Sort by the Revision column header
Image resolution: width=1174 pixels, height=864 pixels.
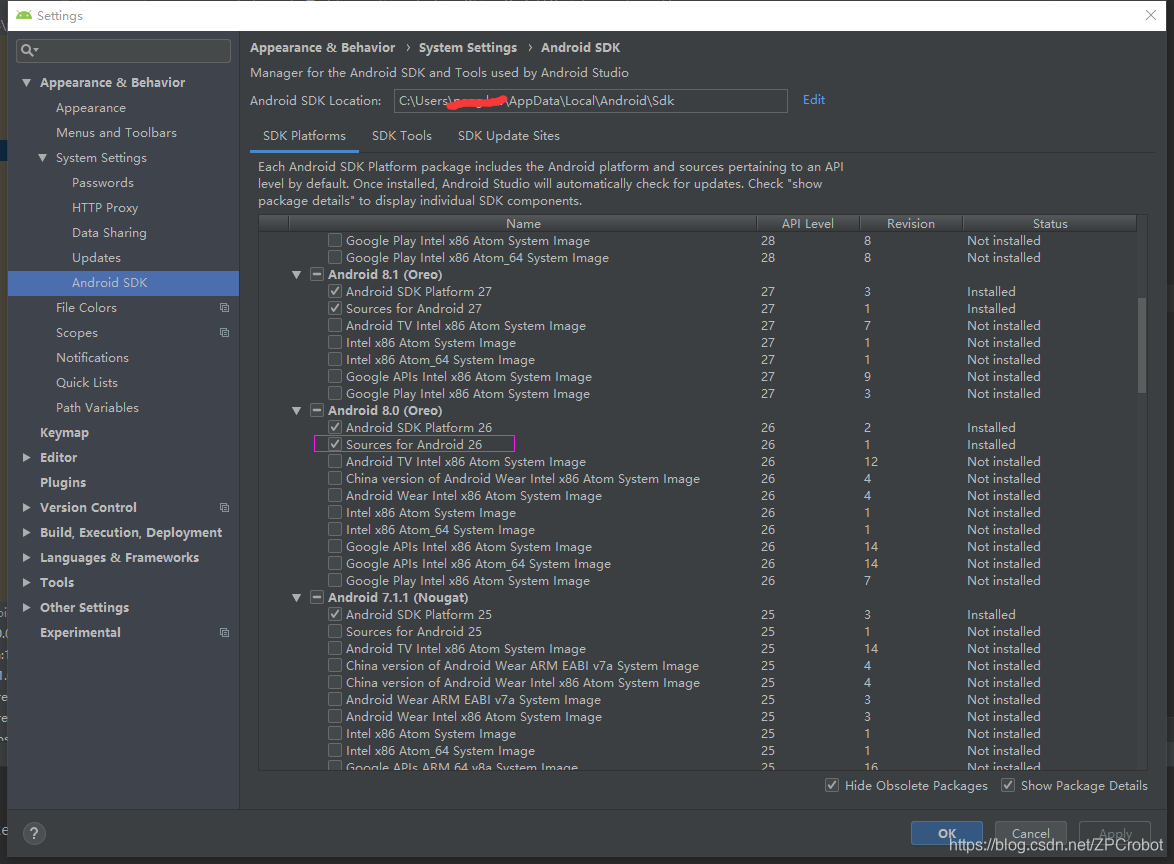910,223
